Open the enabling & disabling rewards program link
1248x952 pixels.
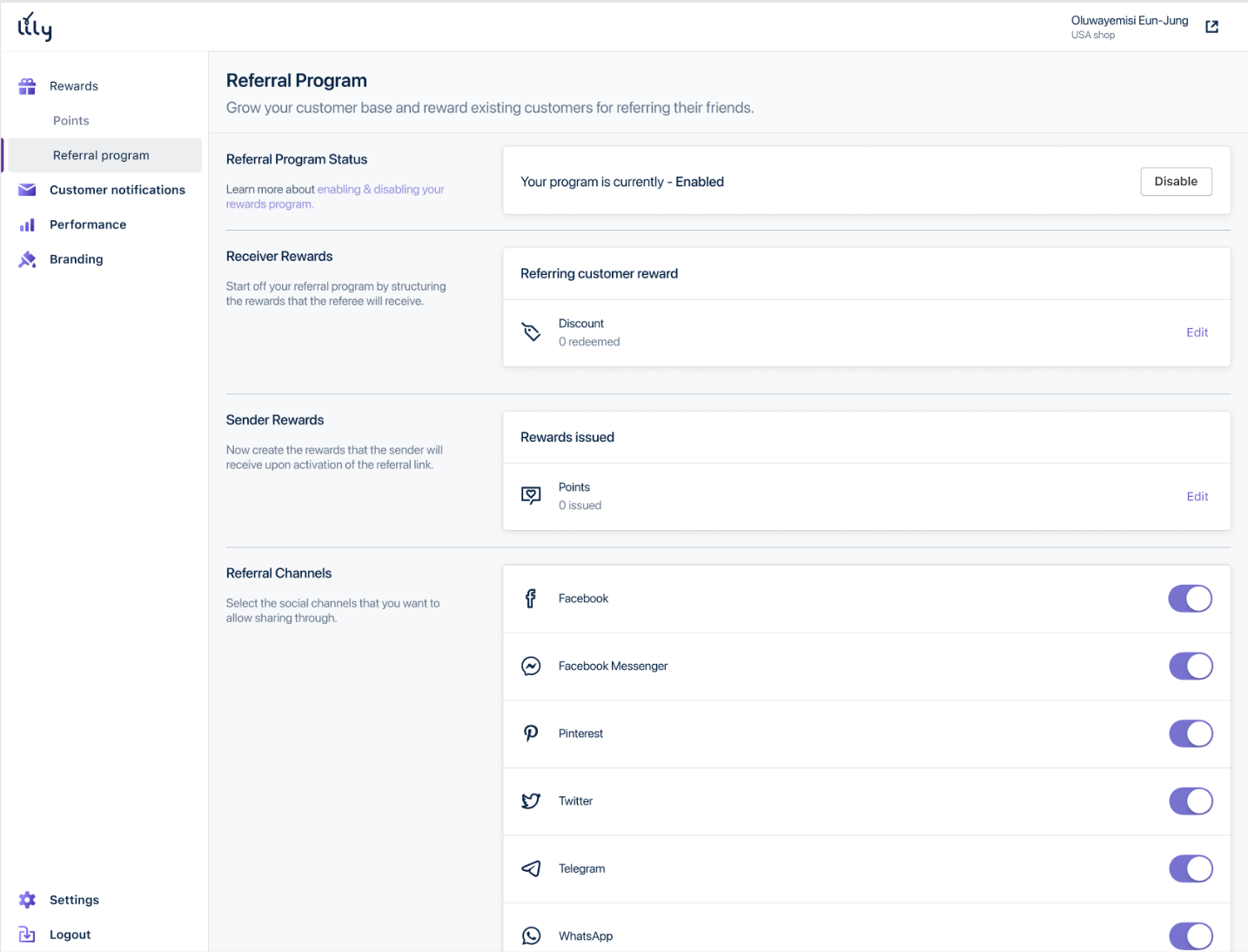(x=380, y=190)
